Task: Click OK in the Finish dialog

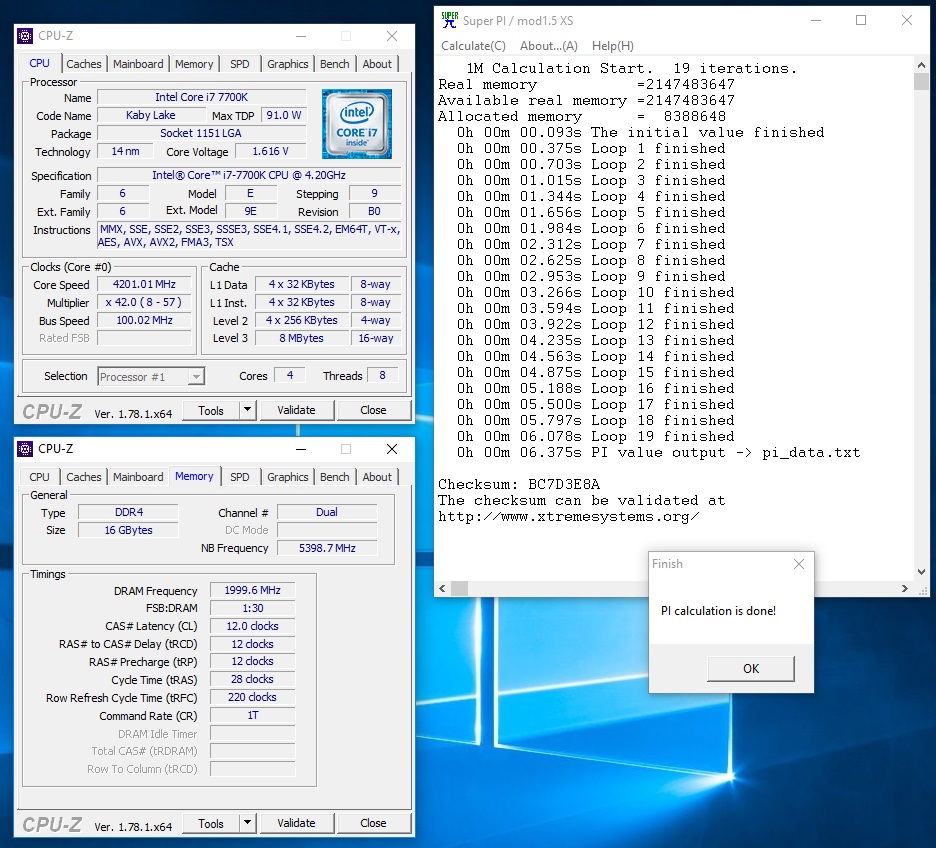Action: point(751,668)
